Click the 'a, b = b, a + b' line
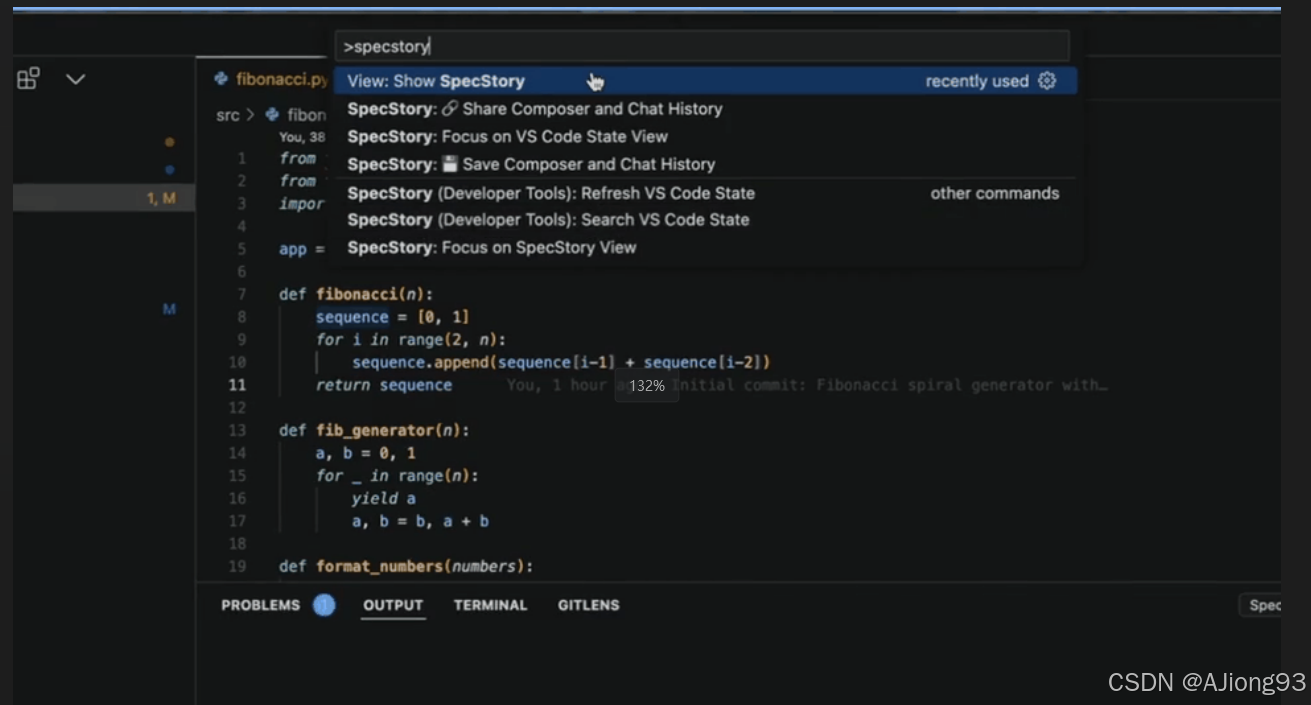 [x=420, y=521]
